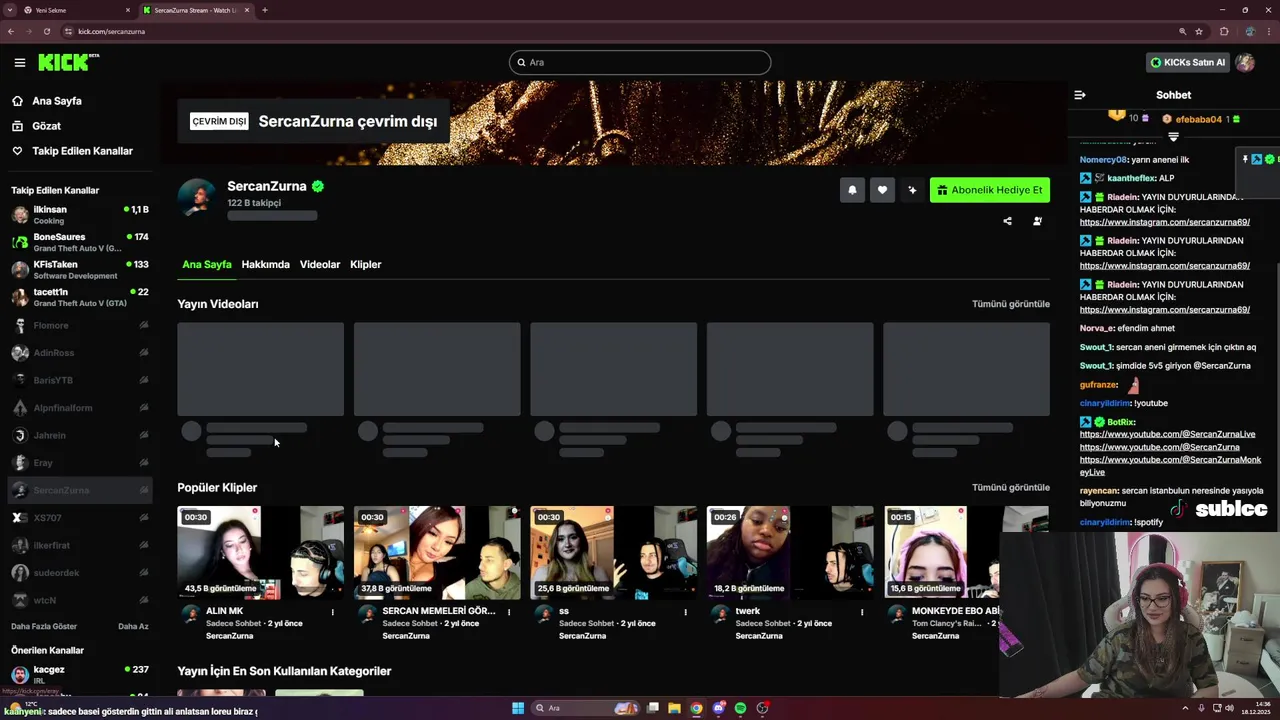Open tab search dropdown in Chrome

click(11, 10)
